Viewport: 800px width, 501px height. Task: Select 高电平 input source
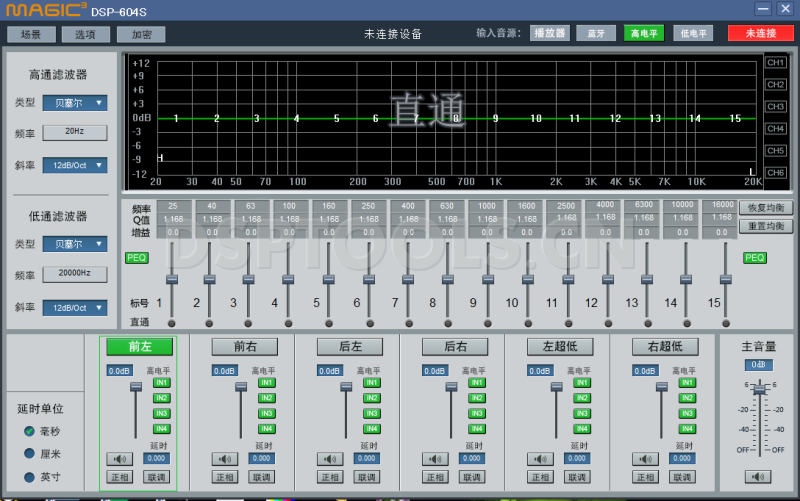click(644, 33)
